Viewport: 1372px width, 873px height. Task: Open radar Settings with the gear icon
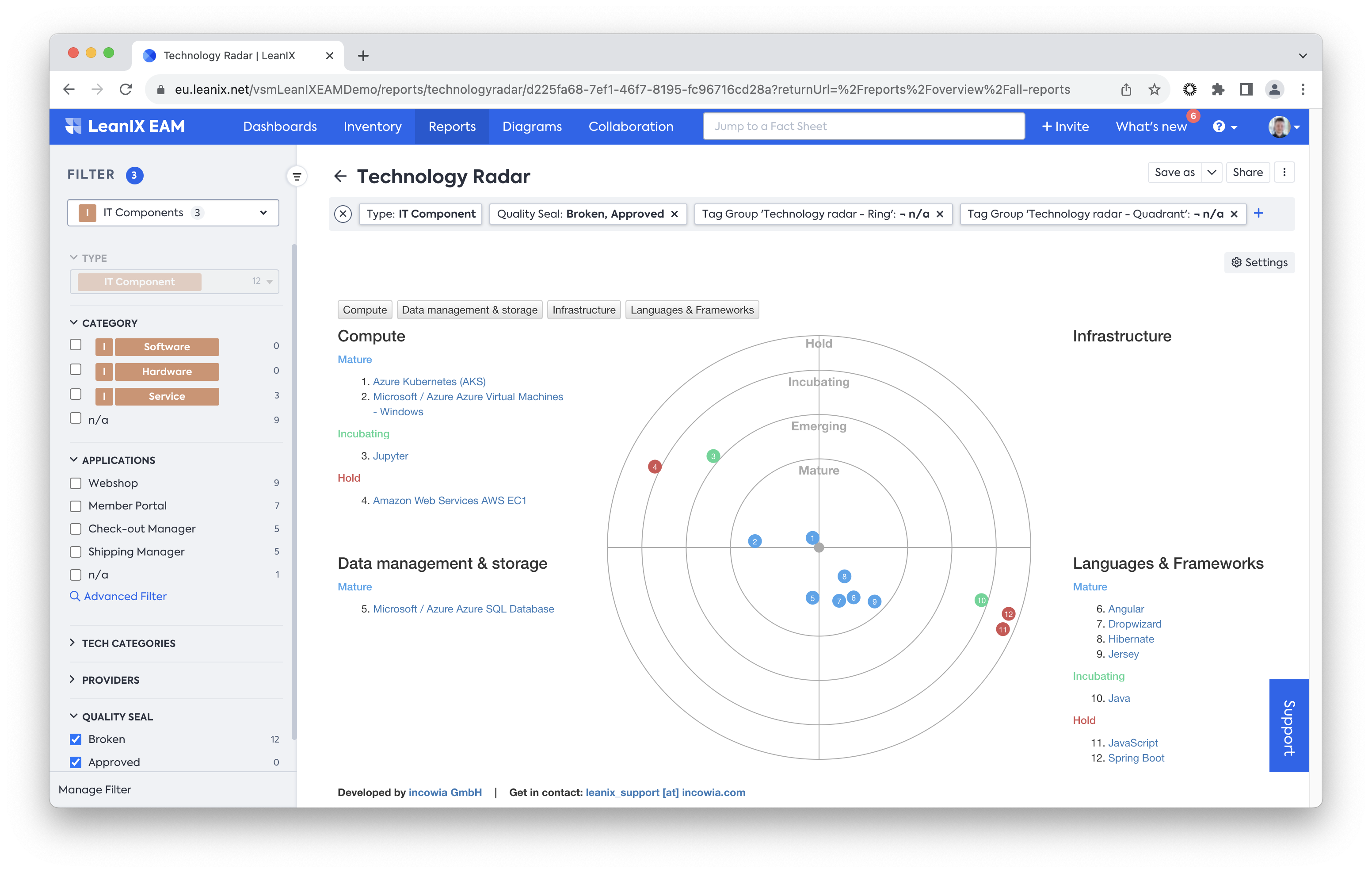click(x=1259, y=262)
